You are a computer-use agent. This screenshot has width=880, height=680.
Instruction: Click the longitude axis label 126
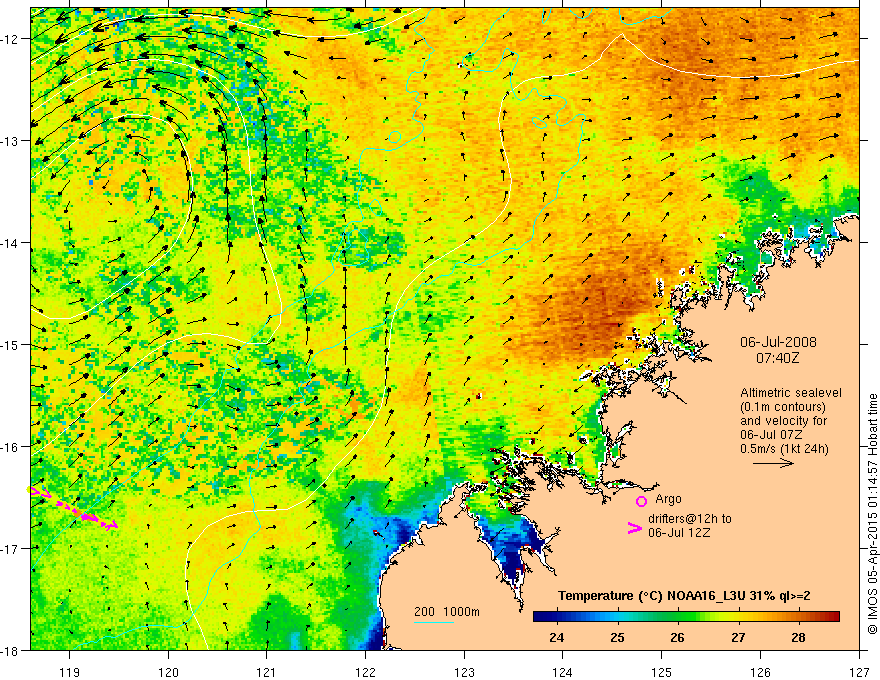click(x=760, y=672)
